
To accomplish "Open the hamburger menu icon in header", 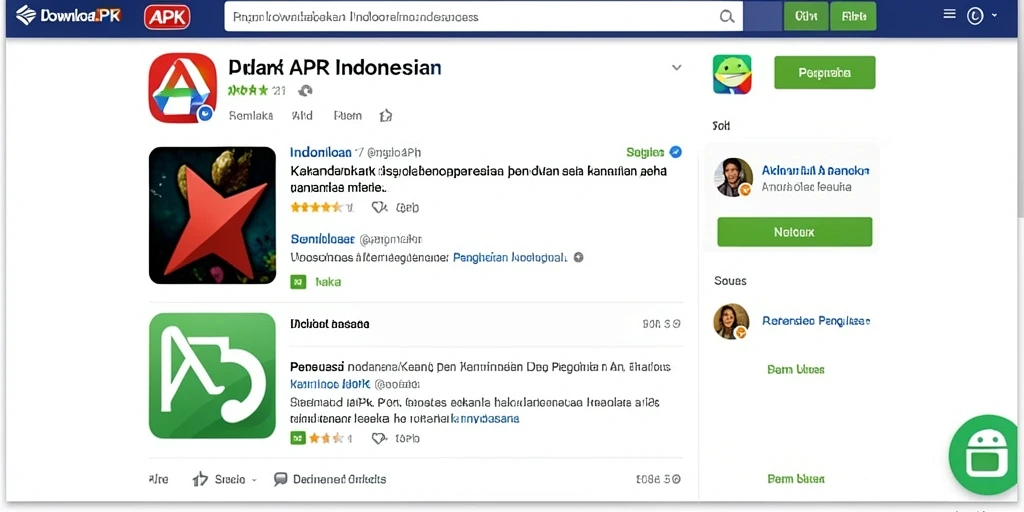I will (x=950, y=14).
